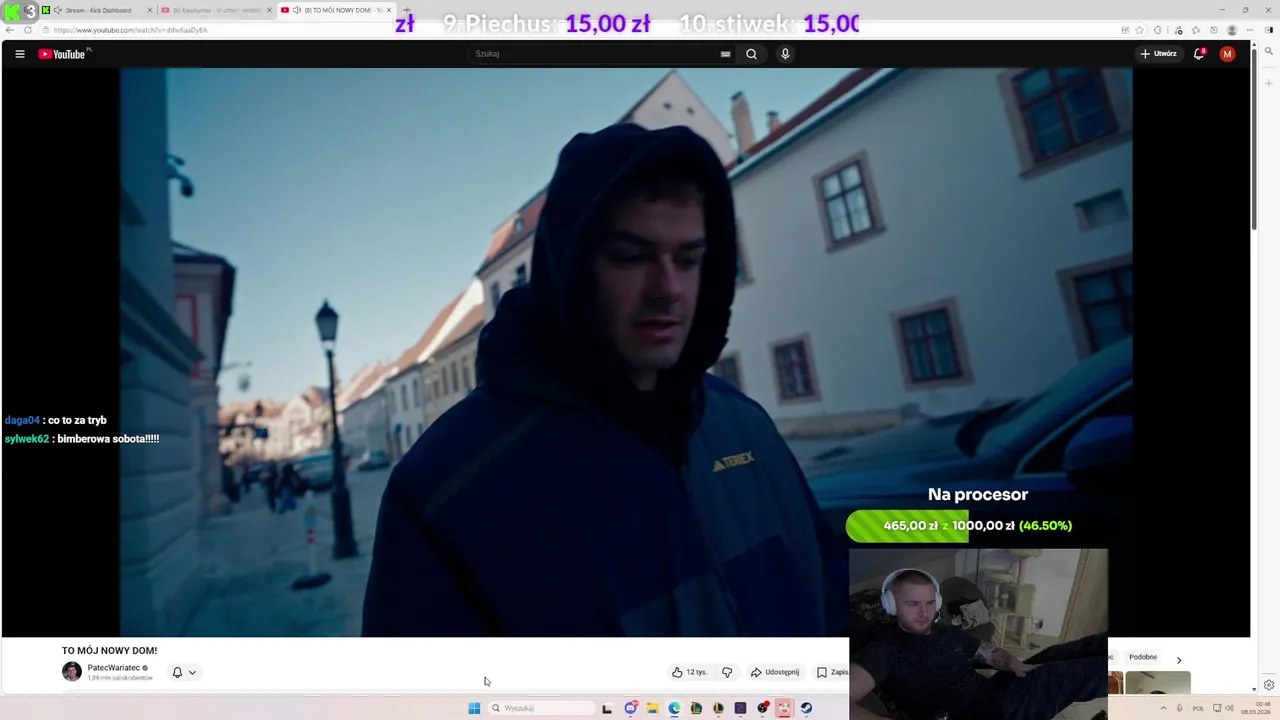The width and height of the screenshot is (1280, 720).
Task: Go back using the browser back arrow
Action: pyautogui.click(x=11, y=30)
